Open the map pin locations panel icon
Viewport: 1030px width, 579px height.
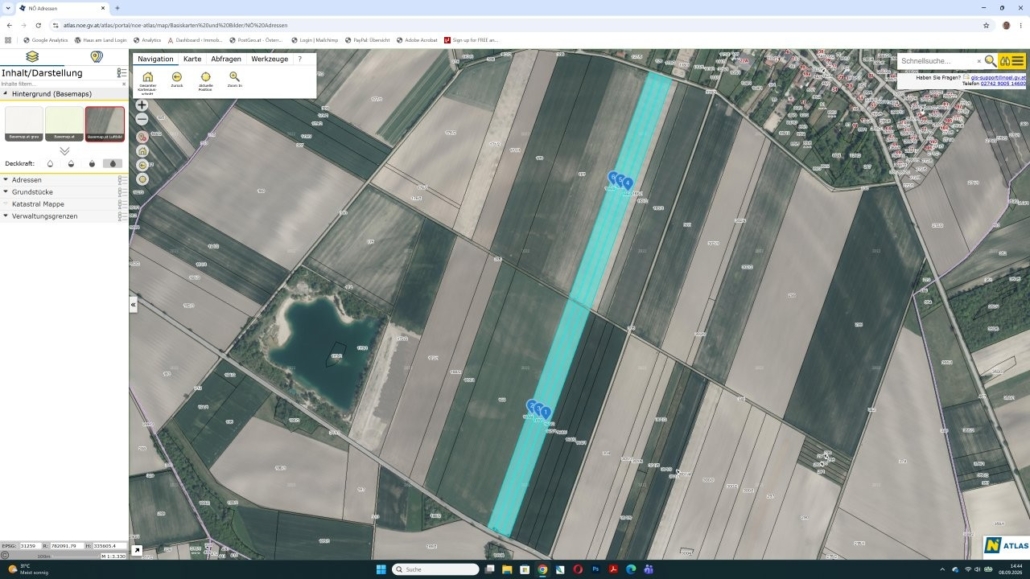(x=96, y=57)
